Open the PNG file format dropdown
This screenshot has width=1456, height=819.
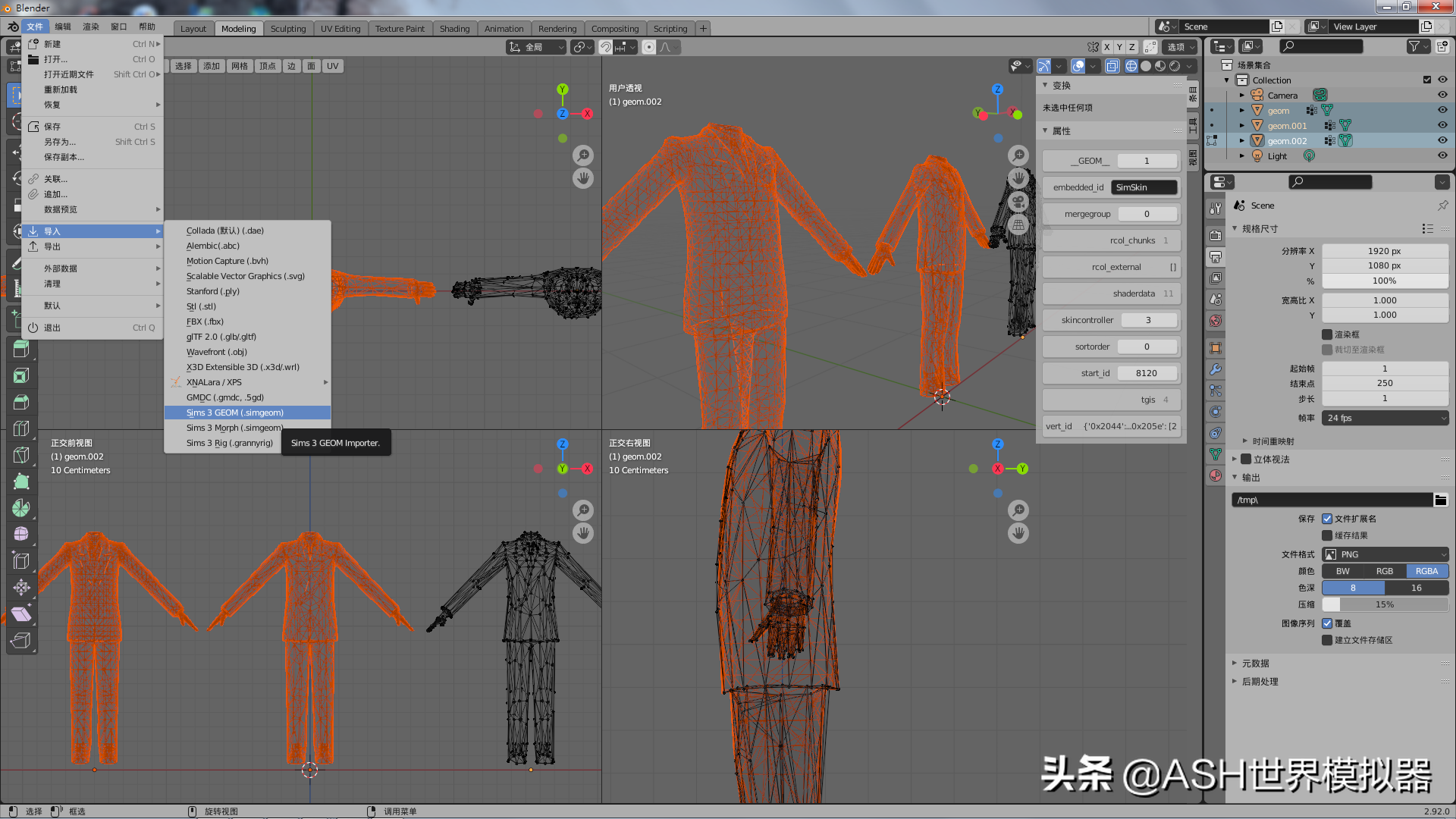pos(1385,554)
